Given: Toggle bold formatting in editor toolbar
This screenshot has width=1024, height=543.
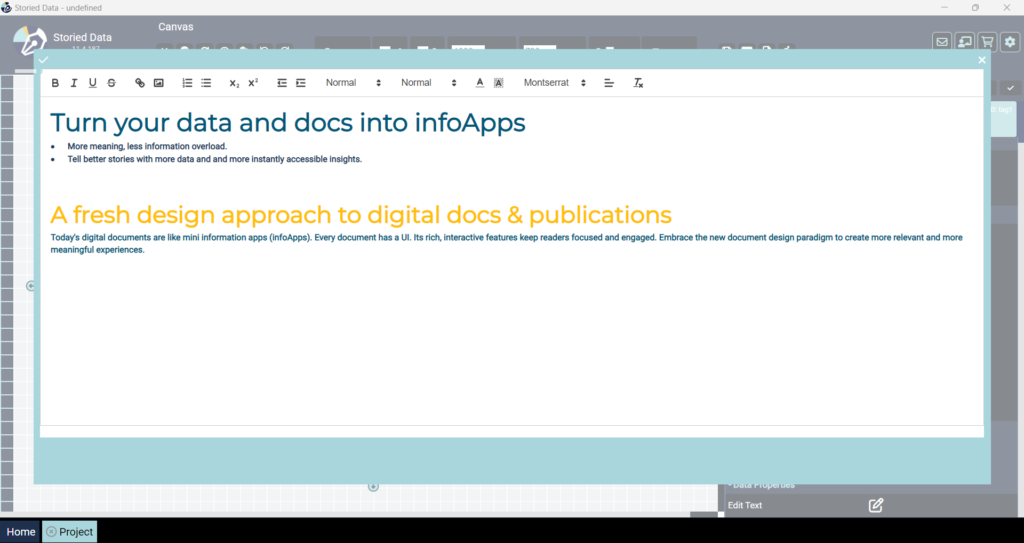Looking at the screenshot, I should coord(55,83).
